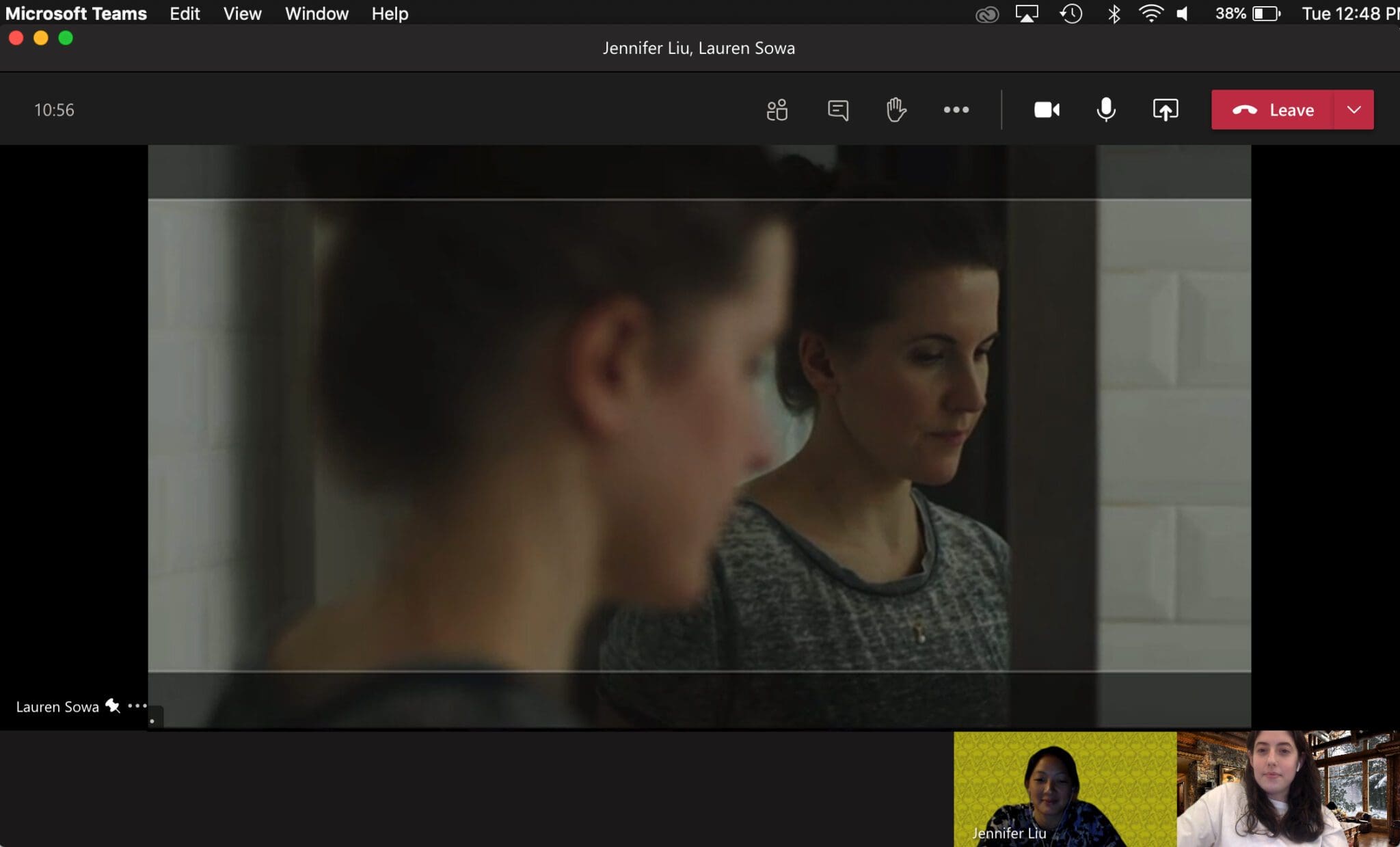This screenshot has width=1400, height=847.
Task: Open battery status showing 38%
Action: click(x=1247, y=14)
